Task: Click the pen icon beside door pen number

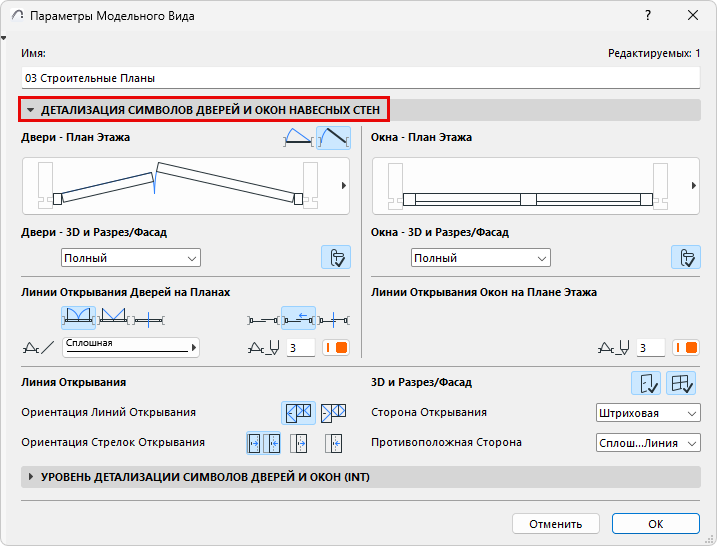Action: (x=263, y=348)
